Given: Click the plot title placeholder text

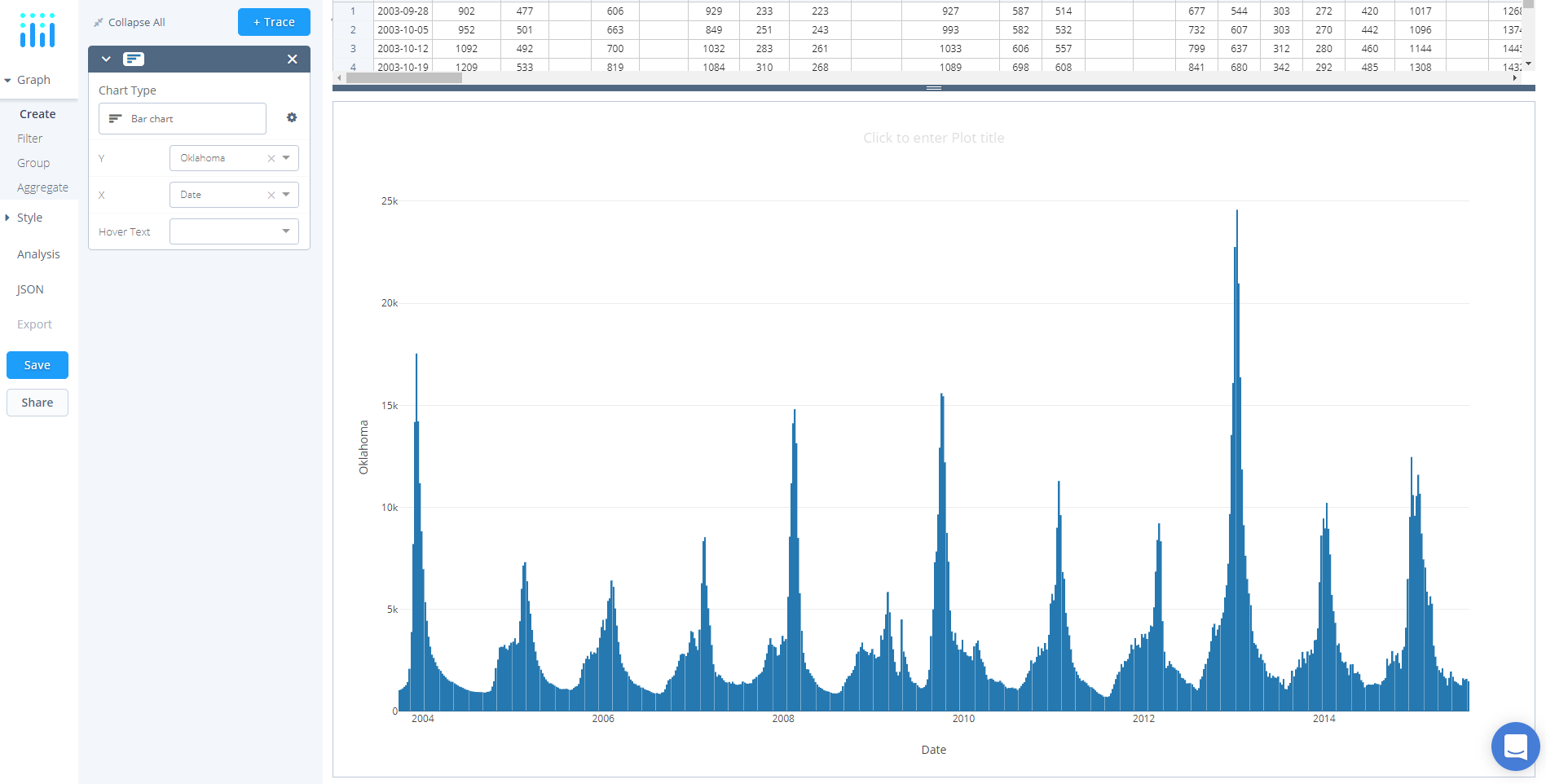Looking at the screenshot, I should (x=934, y=138).
